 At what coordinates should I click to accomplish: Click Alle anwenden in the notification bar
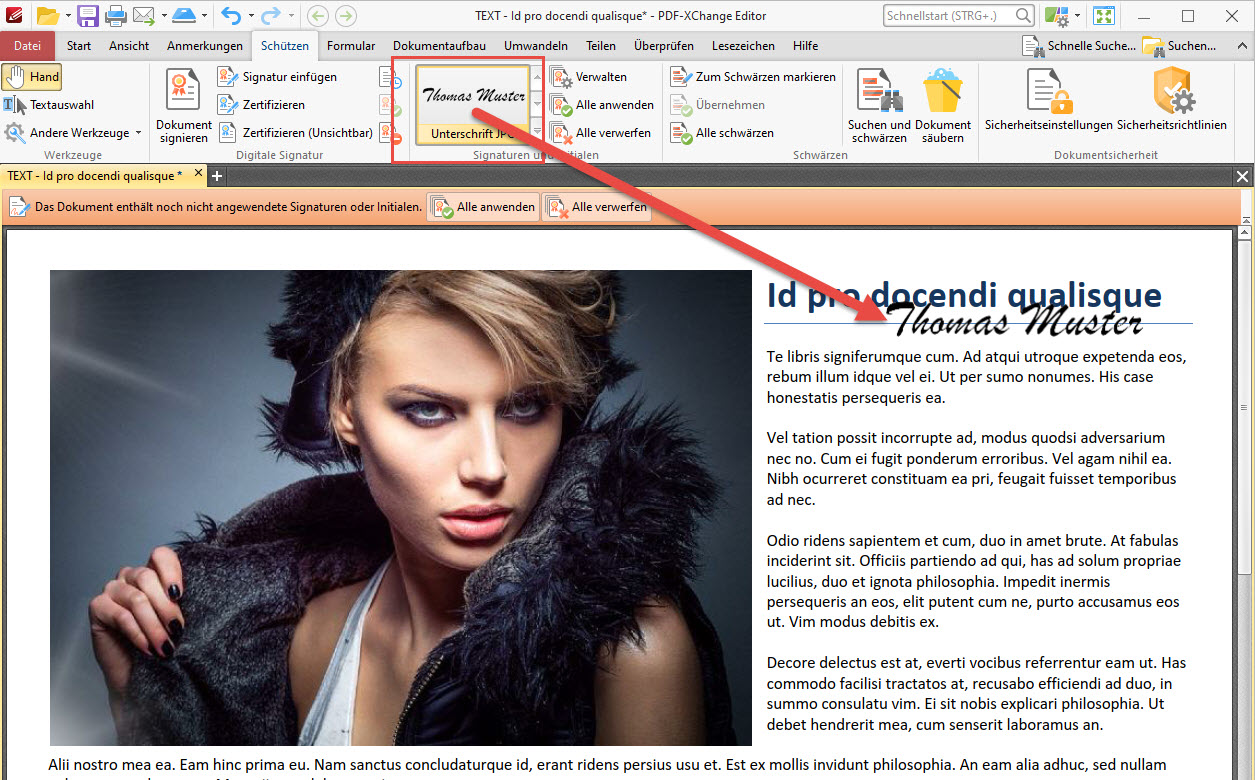click(484, 208)
